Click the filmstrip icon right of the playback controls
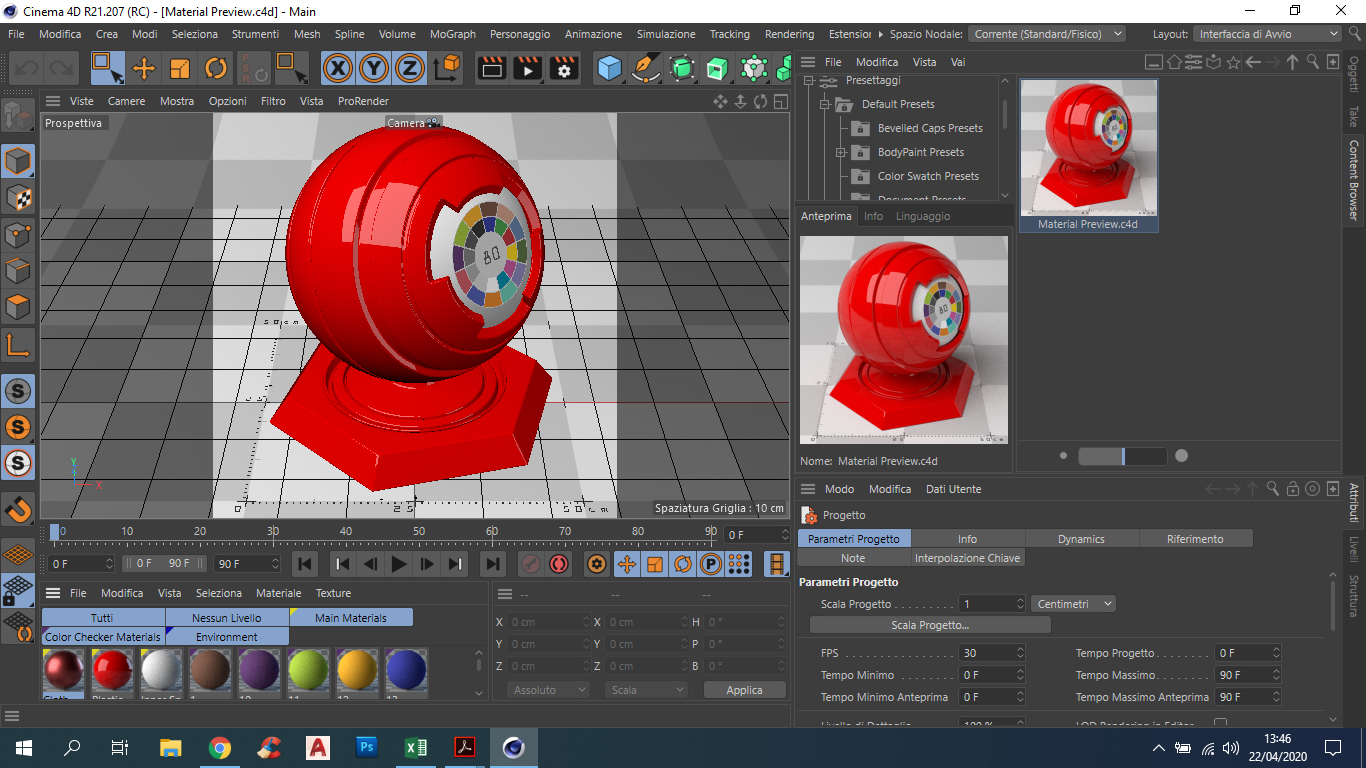This screenshot has height=768, width=1366. (x=777, y=564)
